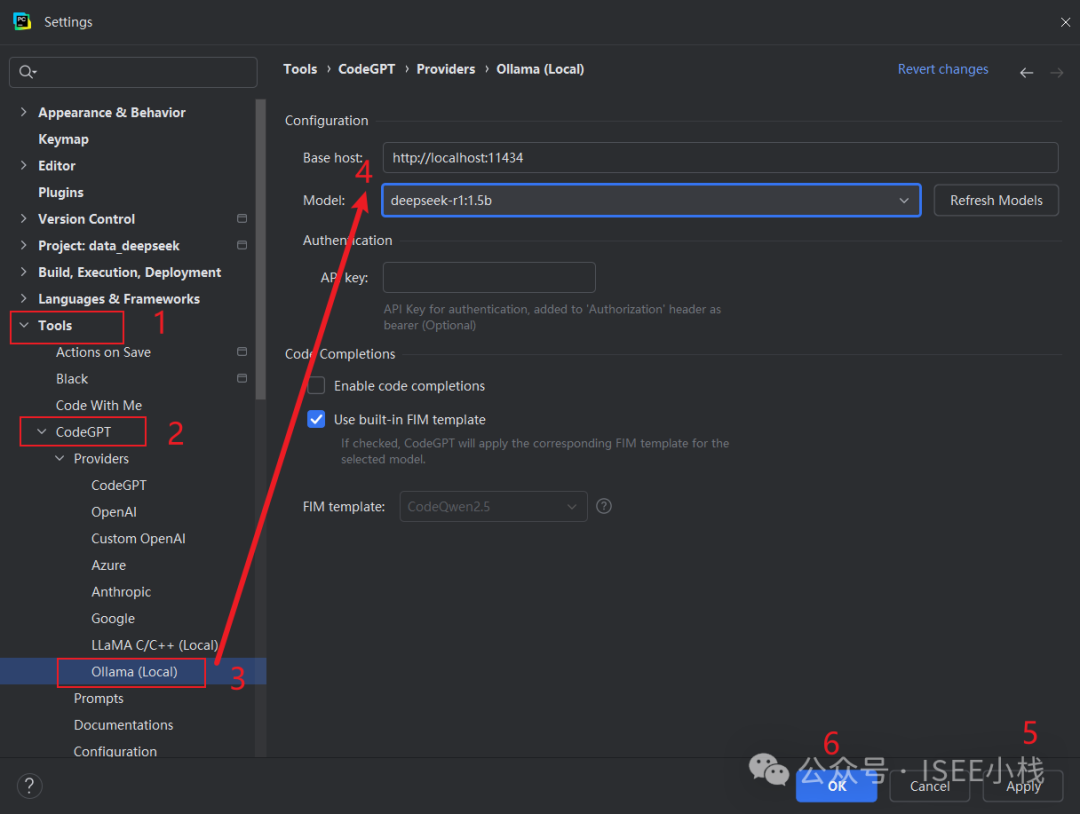Open Prompts settings page

98,698
